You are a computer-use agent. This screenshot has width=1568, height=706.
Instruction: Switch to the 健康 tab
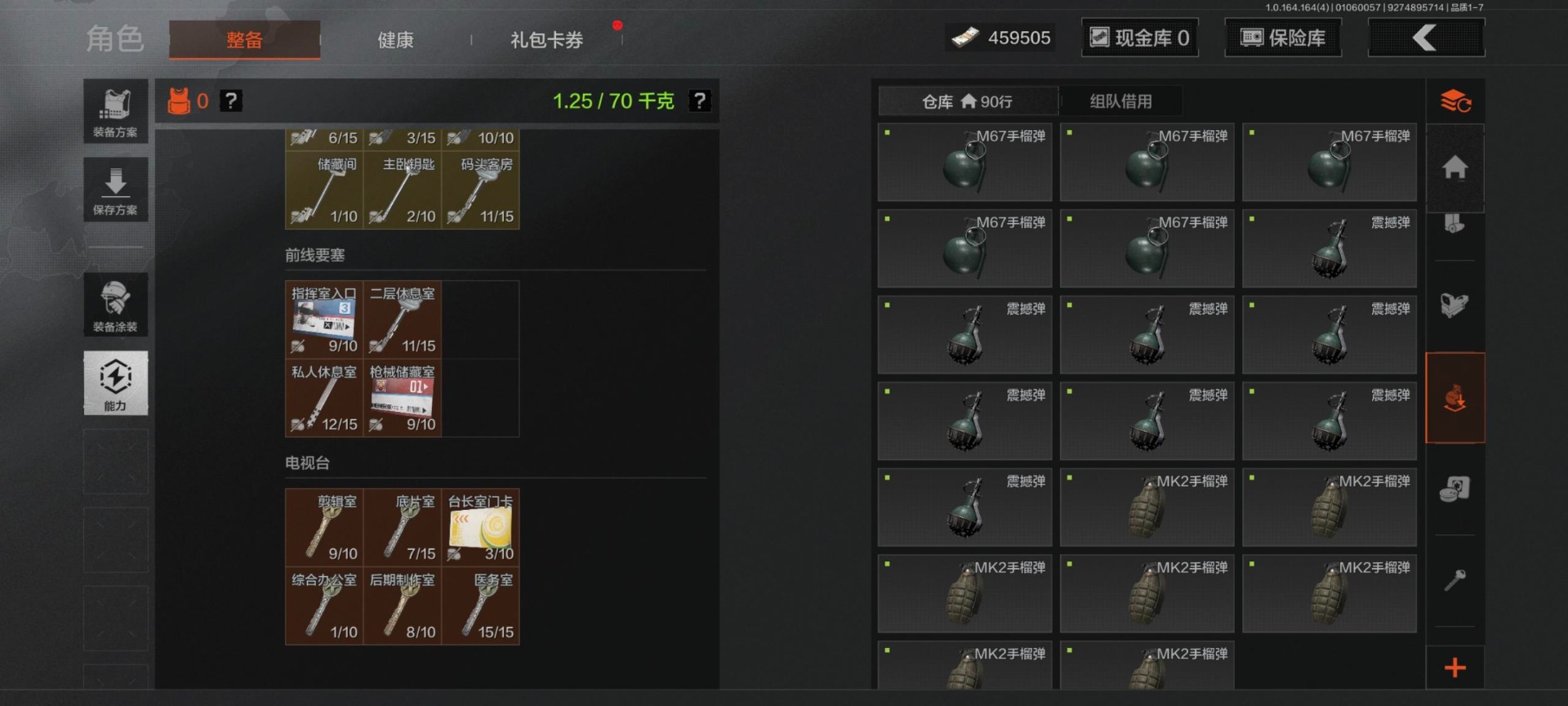coord(395,40)
